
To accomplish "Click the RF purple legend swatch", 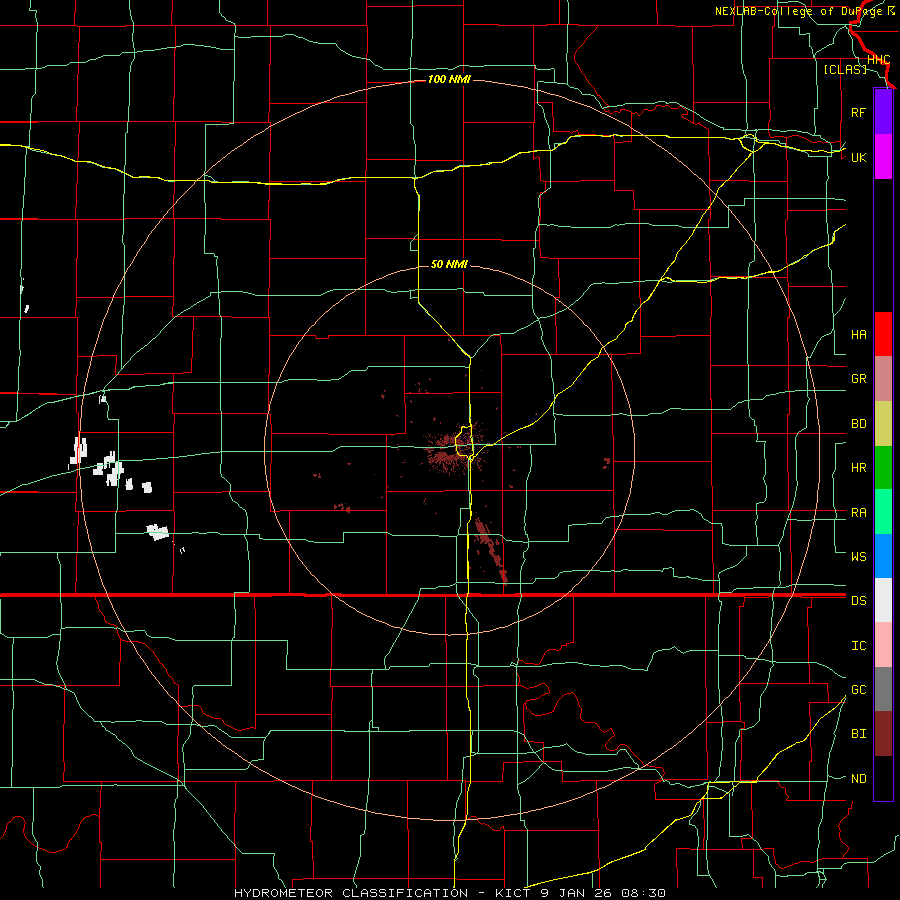I will click(883, 112).
